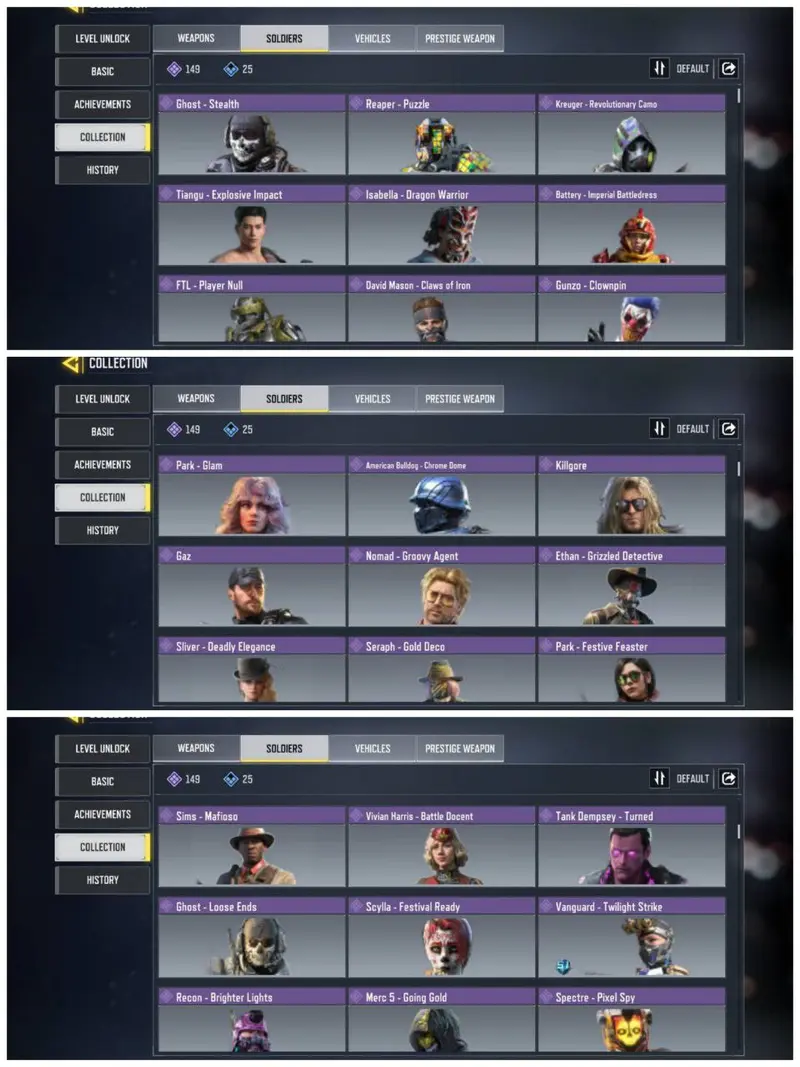This screenshot has width=800, height=1067.
Task: Click the rarity icon next to Ghost - Stealth
Action: point(166,103)
